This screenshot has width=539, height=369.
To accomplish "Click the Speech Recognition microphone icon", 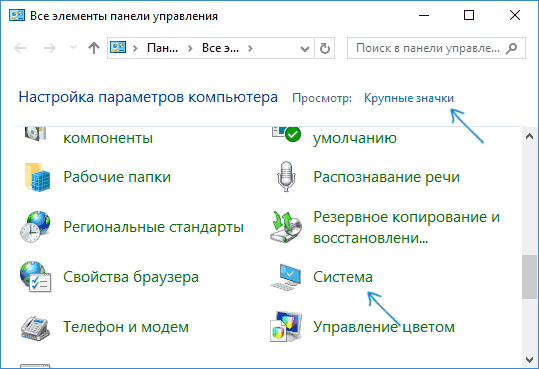I will (x=286, y=177).
